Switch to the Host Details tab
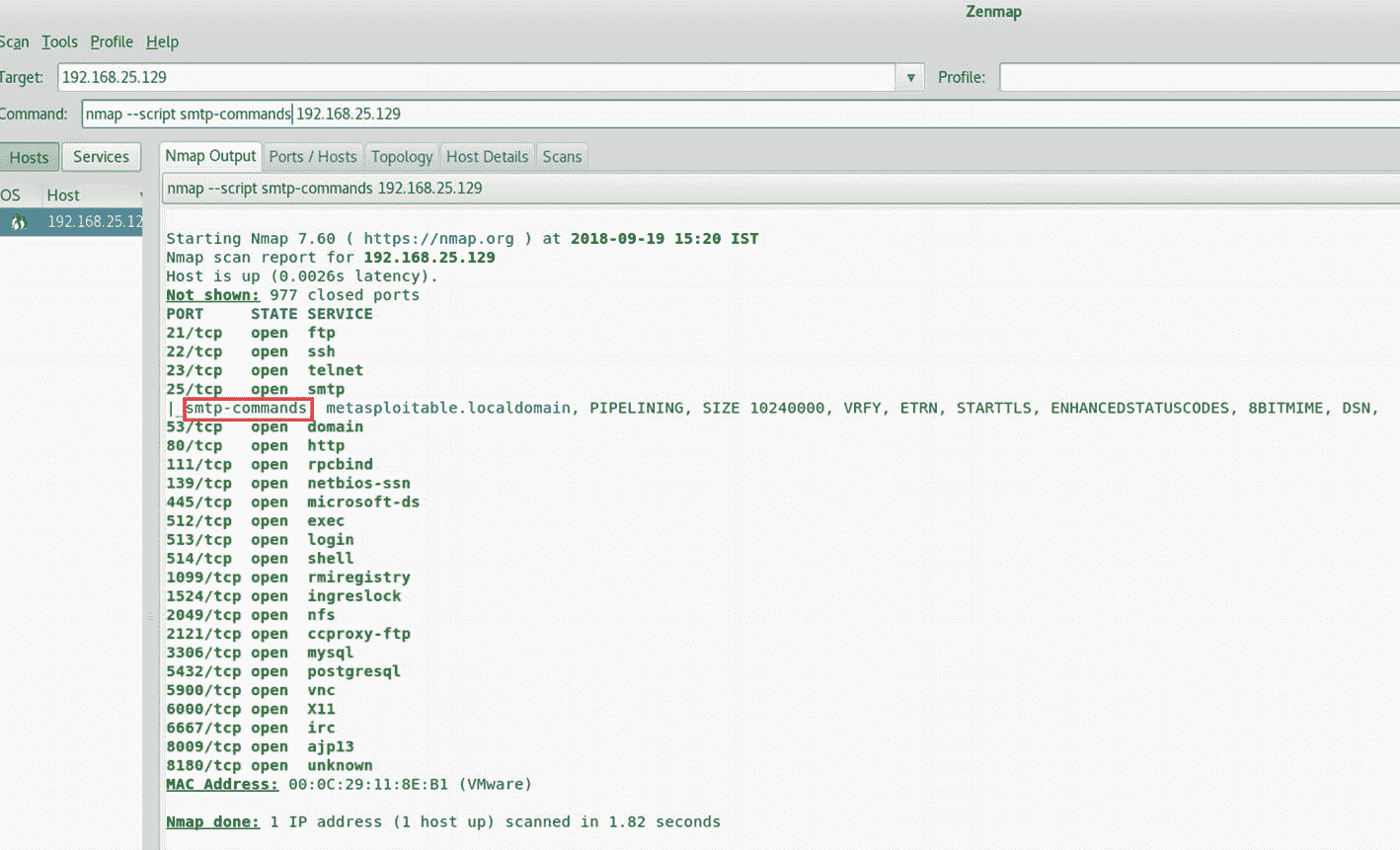The height and width of the screenshot is (850, 1400). pos(487,156)
